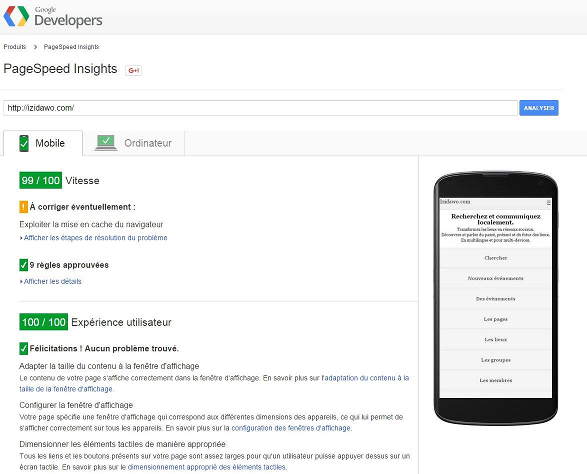
Task: Click Les membres in phone preview
Action: point(496,380)
